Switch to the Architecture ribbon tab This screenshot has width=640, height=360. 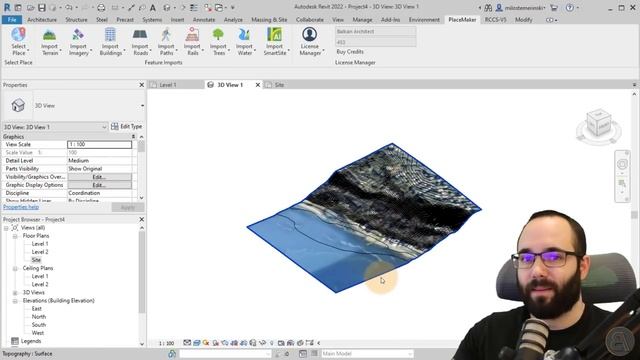click(42, 20)
